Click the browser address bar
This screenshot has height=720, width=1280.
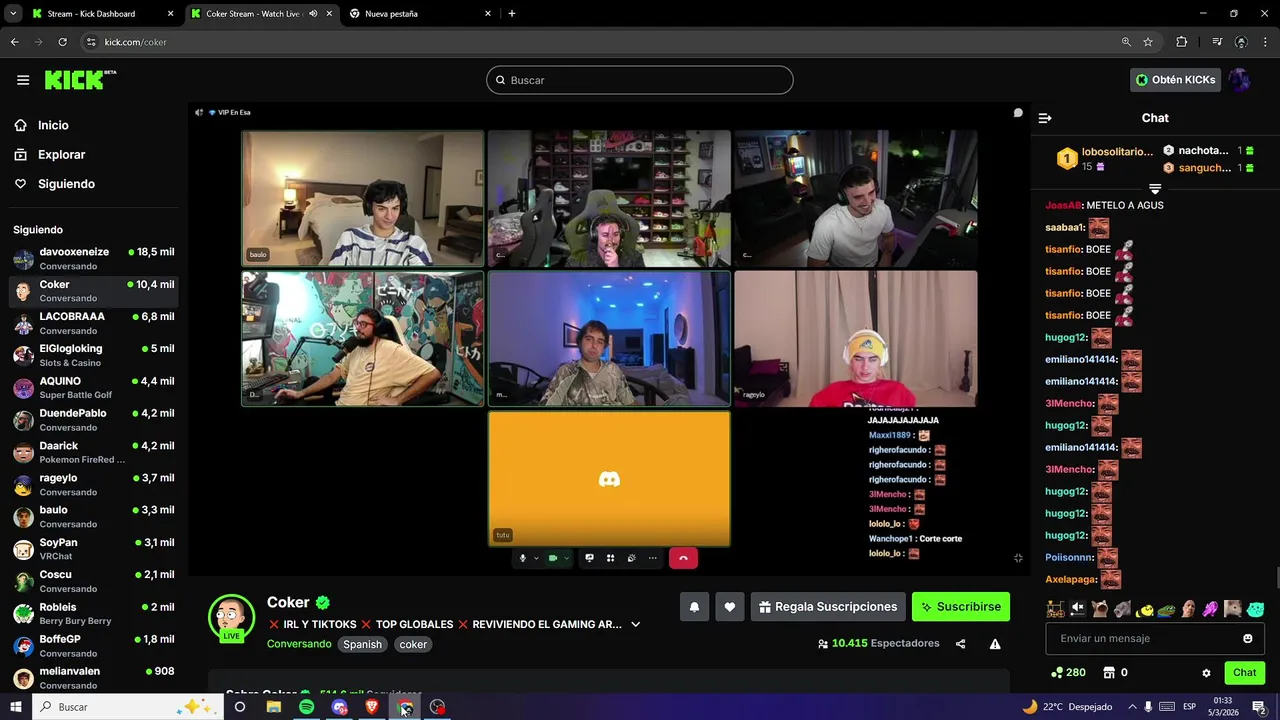click(600, 42)
